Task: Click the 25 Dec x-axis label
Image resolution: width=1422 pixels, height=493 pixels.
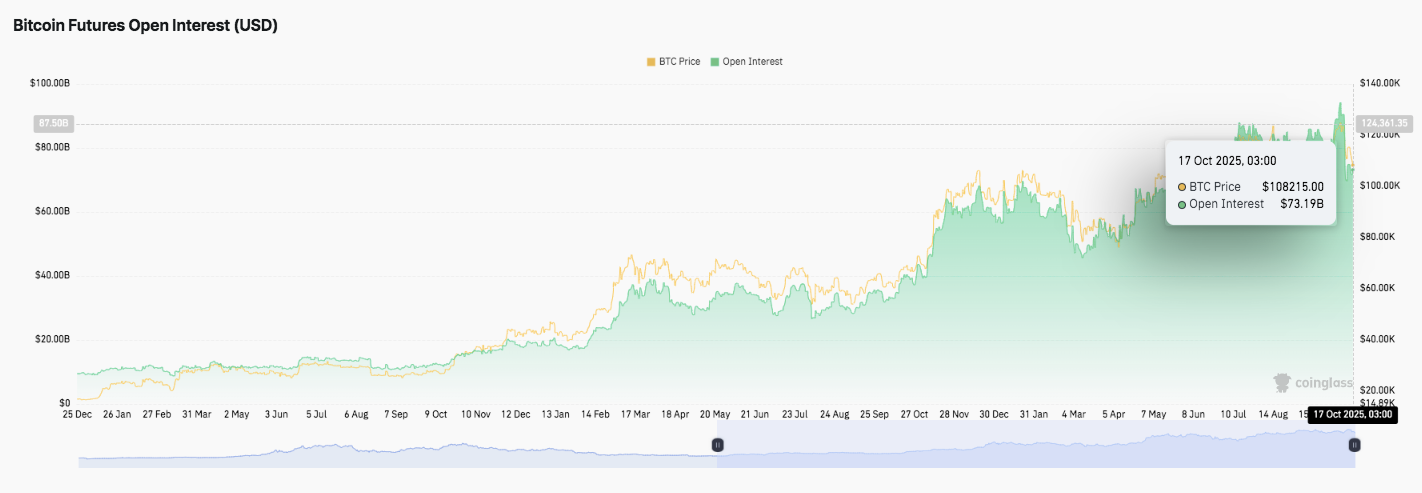Action: pyautogui.click(x=77, y=413)
